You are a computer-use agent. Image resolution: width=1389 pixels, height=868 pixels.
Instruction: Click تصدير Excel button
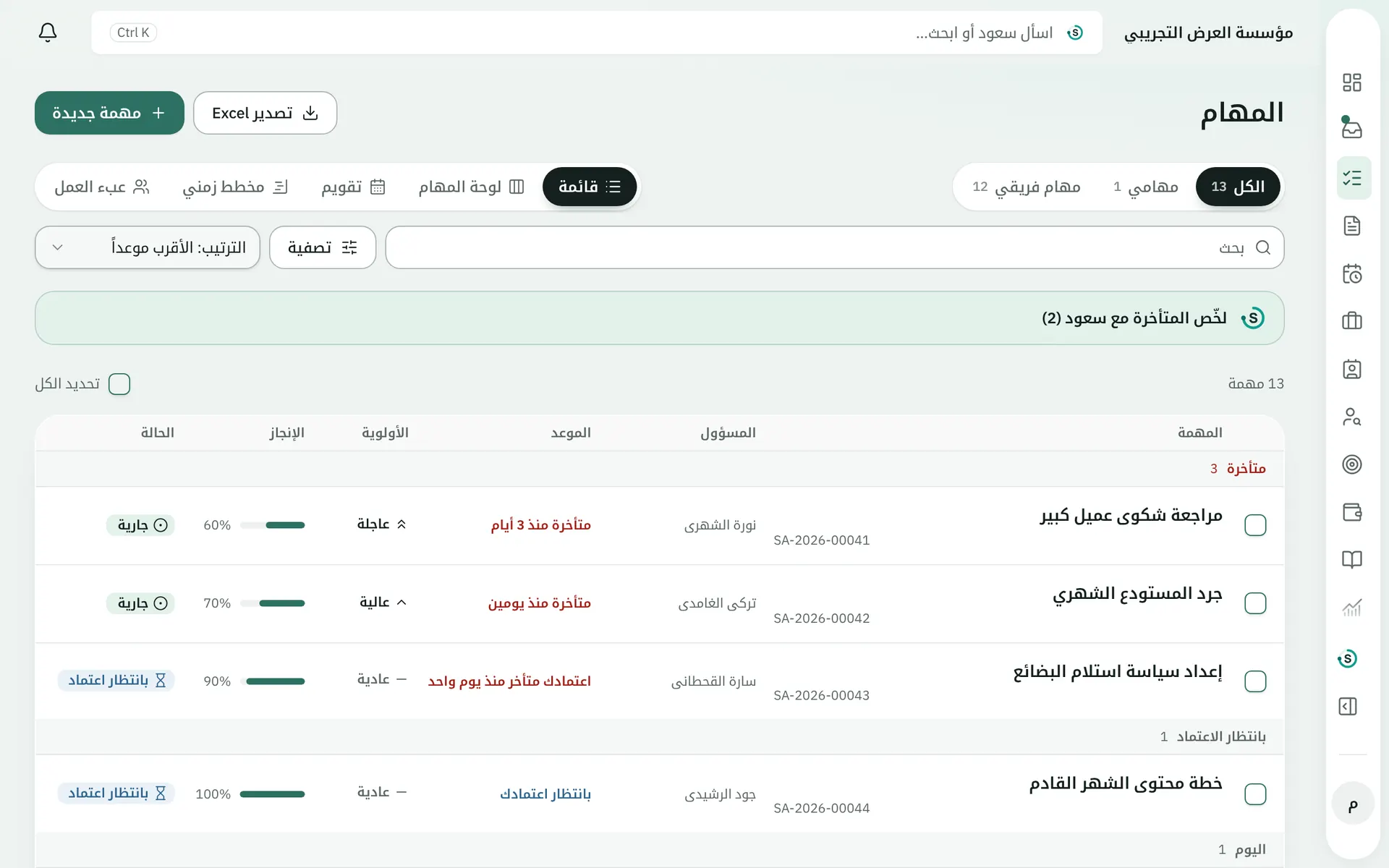tap(265, 113)
